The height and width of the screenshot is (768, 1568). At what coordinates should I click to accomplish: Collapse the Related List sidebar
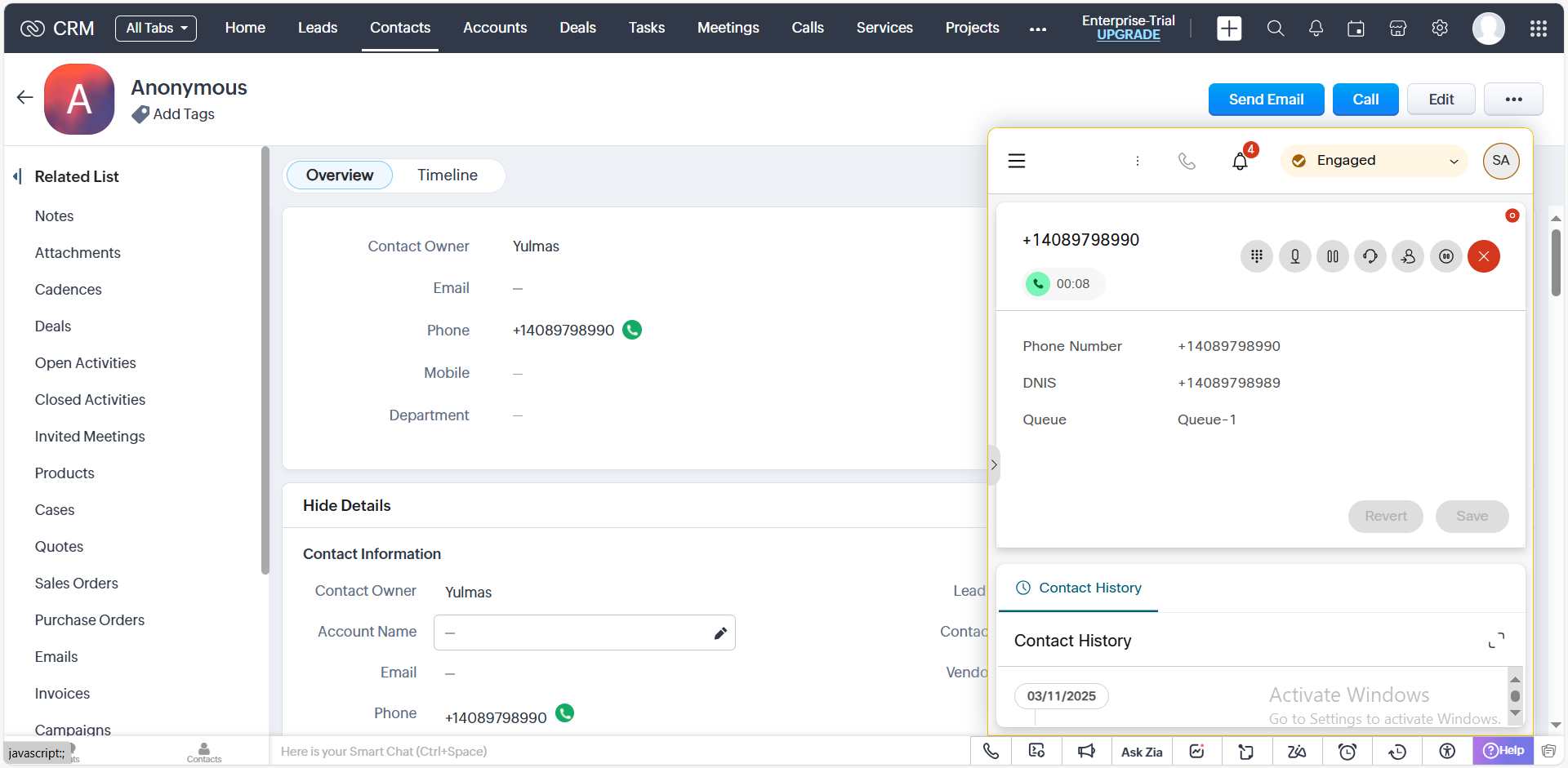click(17, 176)
